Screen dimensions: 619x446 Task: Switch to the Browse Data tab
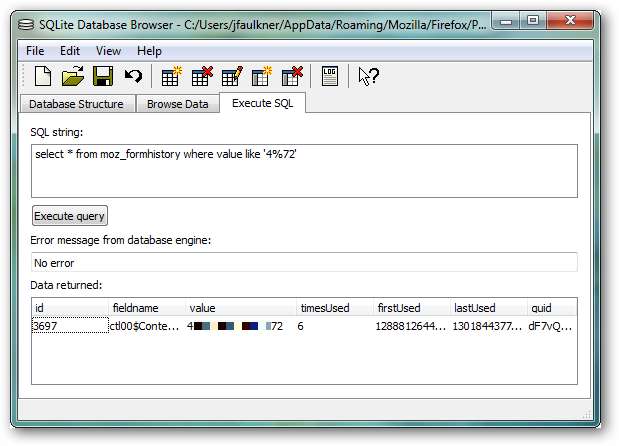pyautogui.click(x=178, y=103)
